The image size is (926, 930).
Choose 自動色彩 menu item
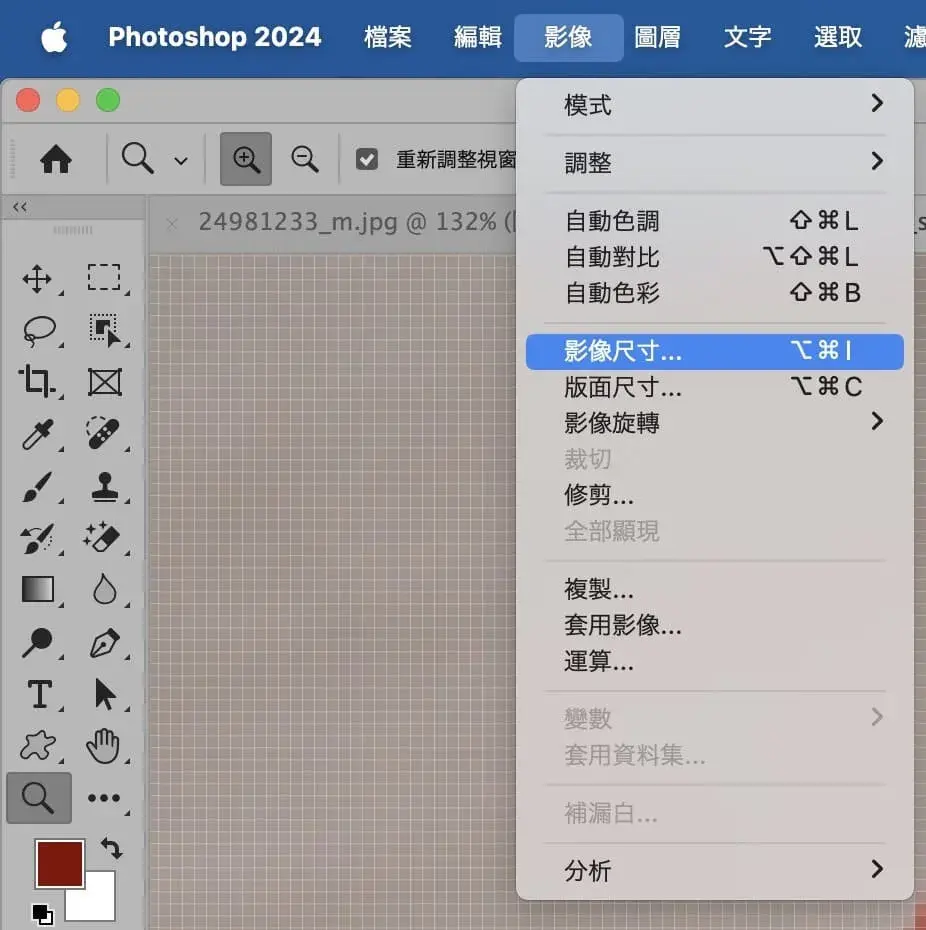715,292
